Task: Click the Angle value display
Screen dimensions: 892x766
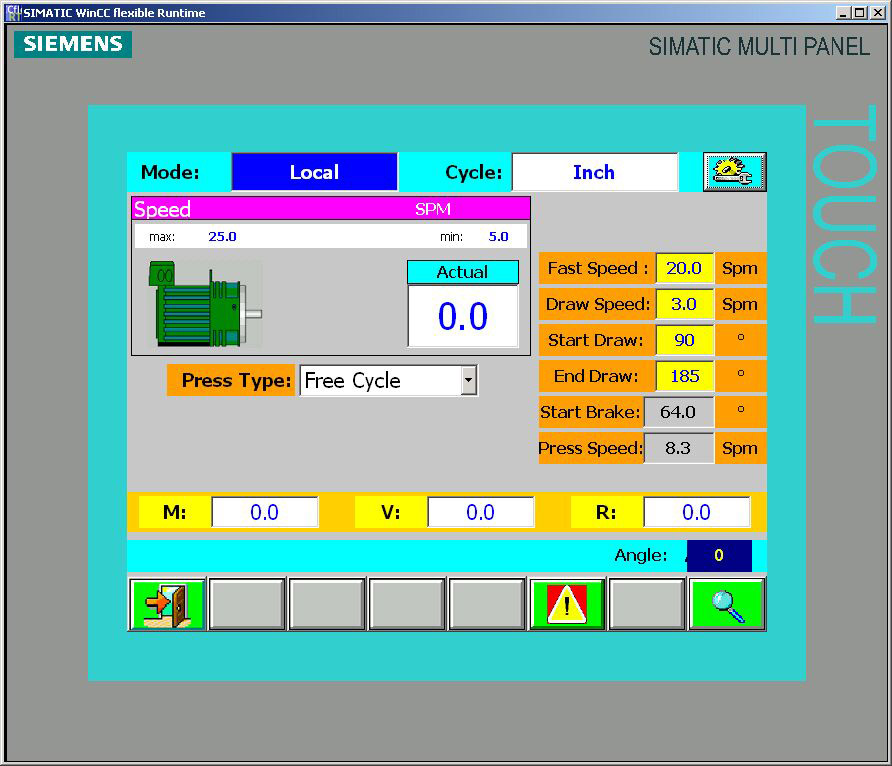Action: pyautogui.click(x=719, y=556)
